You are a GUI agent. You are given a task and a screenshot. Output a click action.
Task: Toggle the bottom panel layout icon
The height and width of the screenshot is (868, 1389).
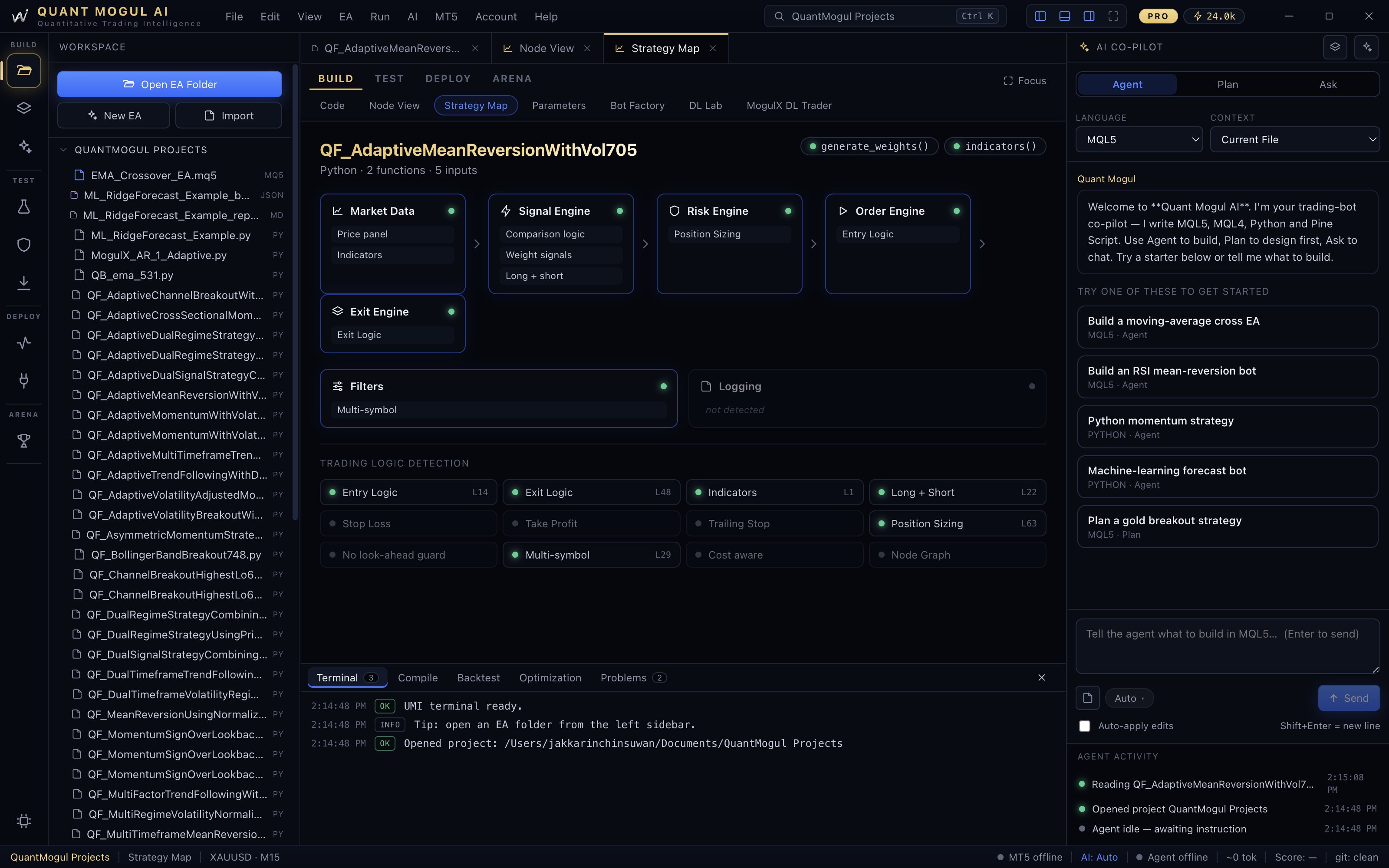point(1064,16)
